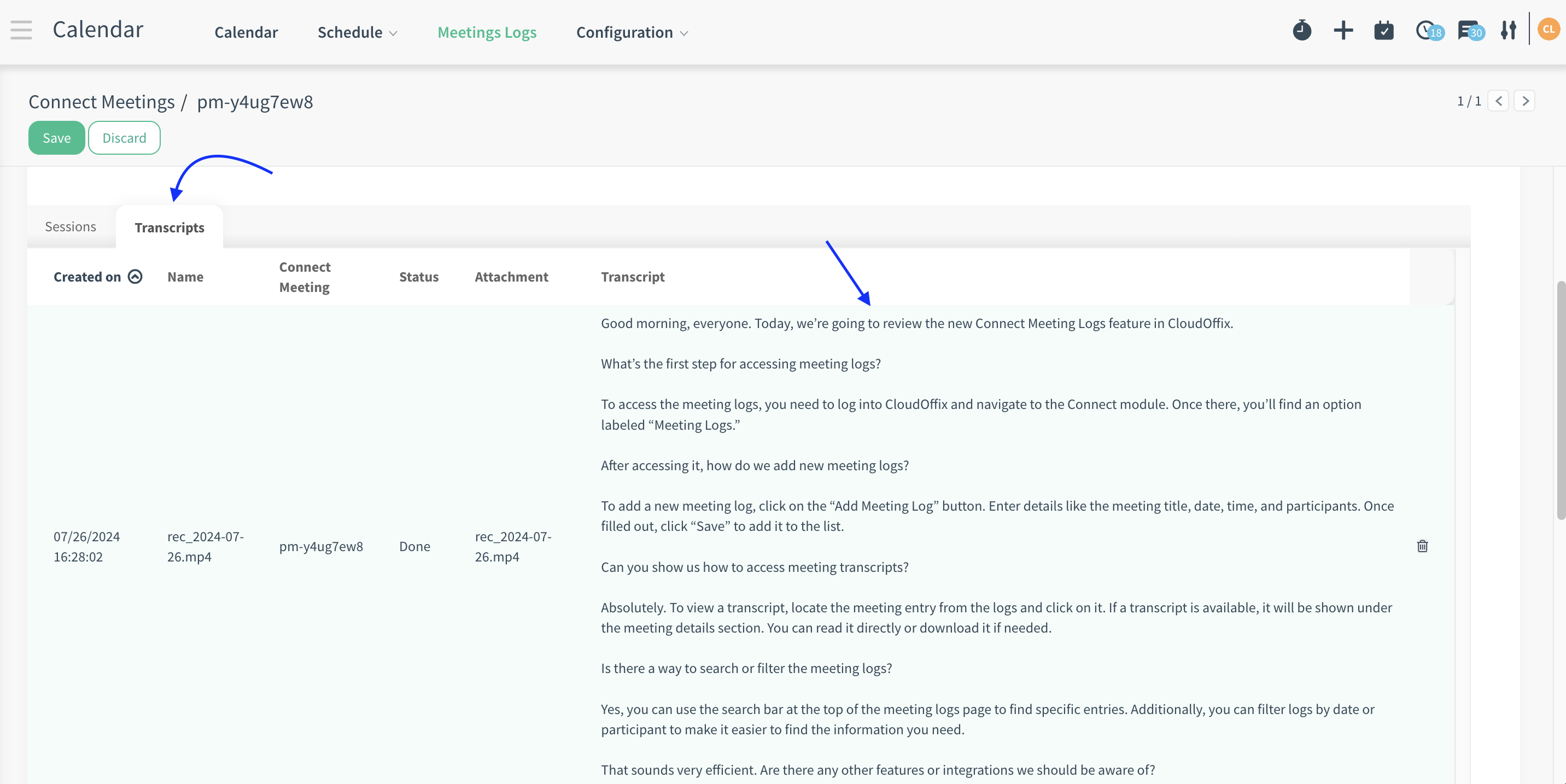Click the rec_2024-07-26.mp4 name cell
The image size is (1566, 784).
coord(206,546)
